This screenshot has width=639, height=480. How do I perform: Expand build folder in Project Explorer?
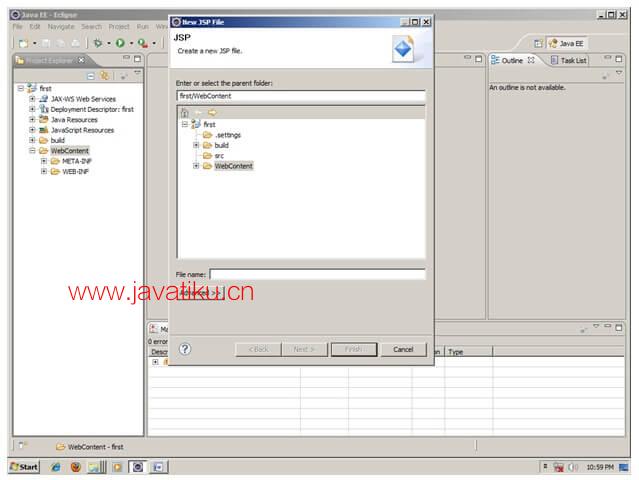point(32,140)
